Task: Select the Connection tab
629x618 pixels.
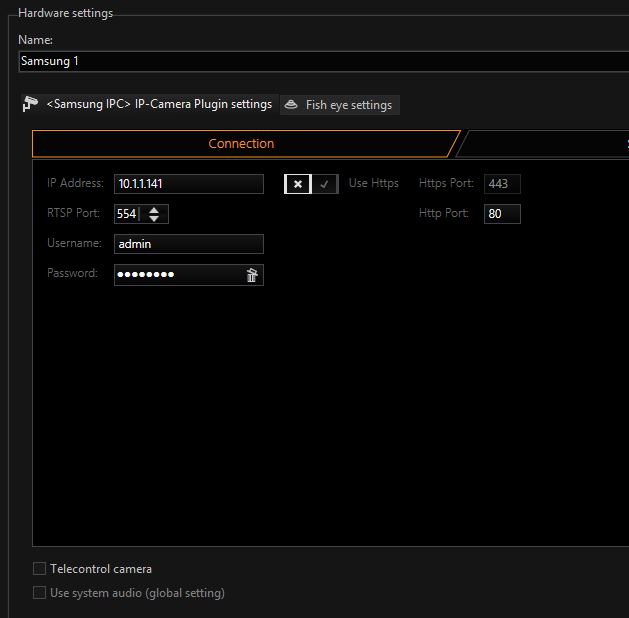Action: [241, 144]
